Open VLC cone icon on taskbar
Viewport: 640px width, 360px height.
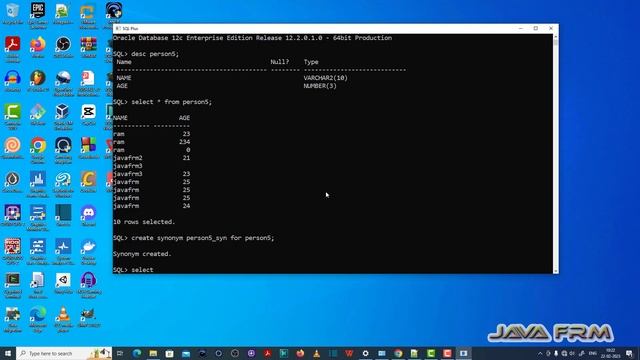pos(316,353)
